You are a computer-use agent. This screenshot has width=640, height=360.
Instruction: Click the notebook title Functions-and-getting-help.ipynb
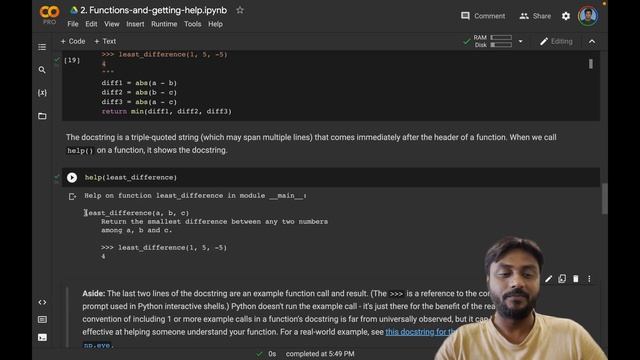click(x=153, y=10)
